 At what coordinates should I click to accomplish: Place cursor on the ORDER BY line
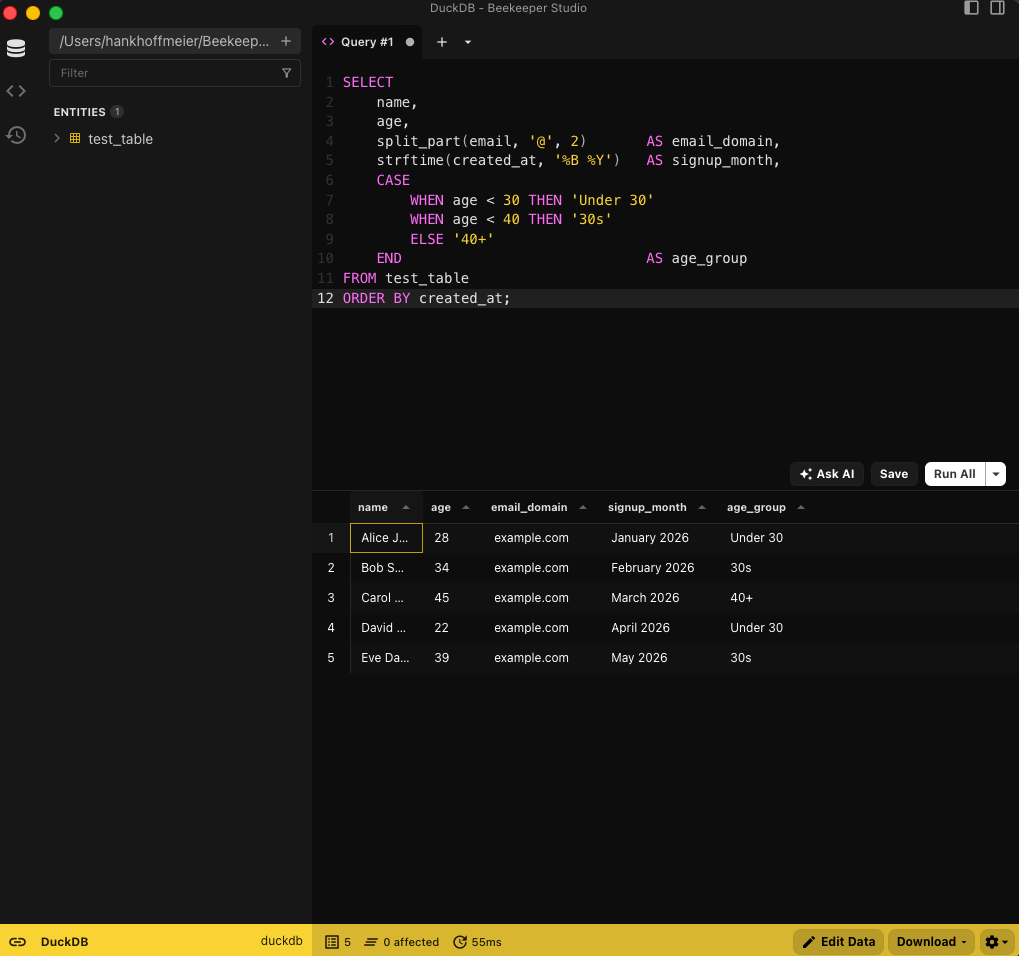tap(665, 298)
